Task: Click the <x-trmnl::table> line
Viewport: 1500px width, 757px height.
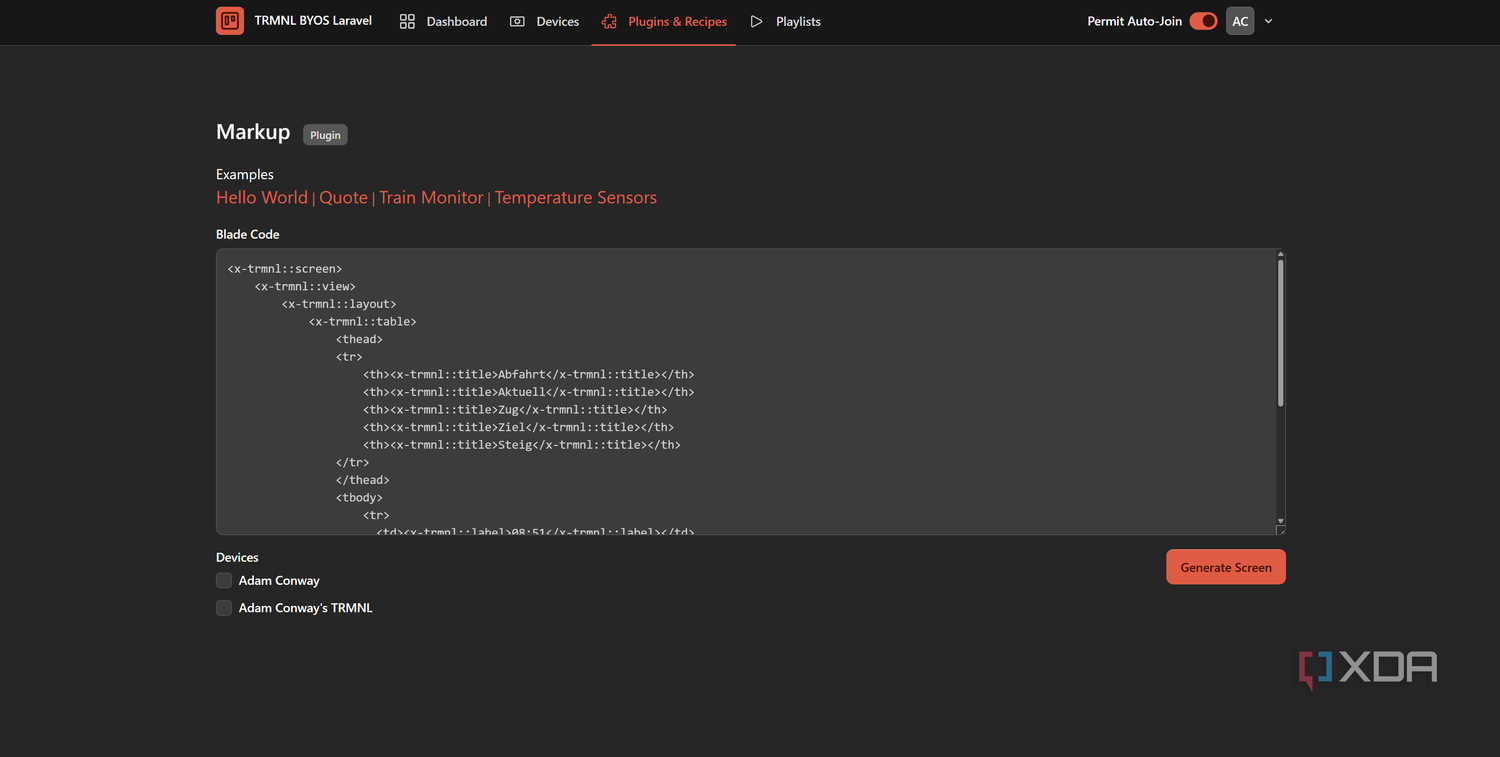Action: pyautogui.click(x=363, y=321)
